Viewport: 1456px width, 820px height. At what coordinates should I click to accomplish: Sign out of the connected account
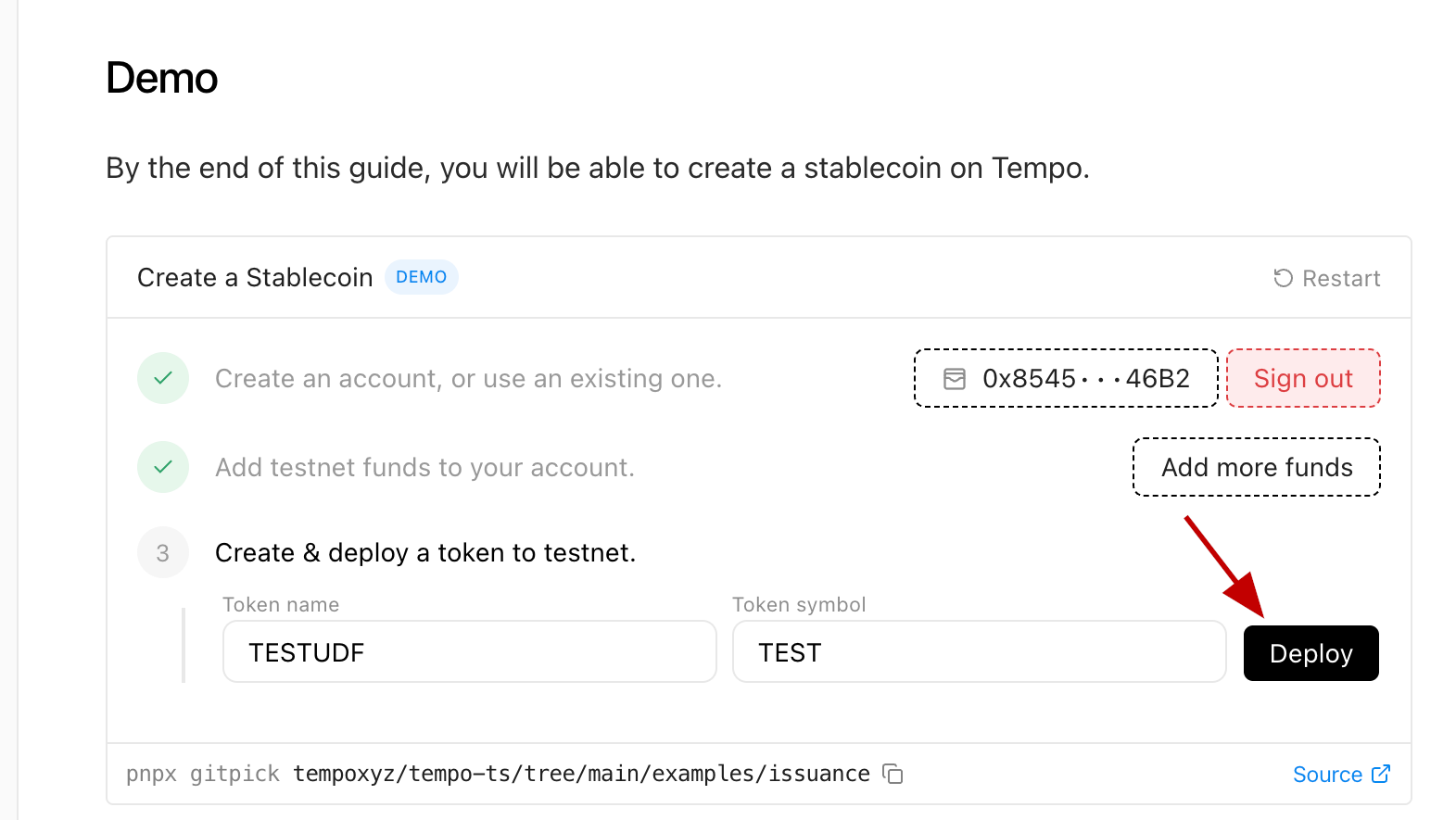click(x=1303, y=378)
